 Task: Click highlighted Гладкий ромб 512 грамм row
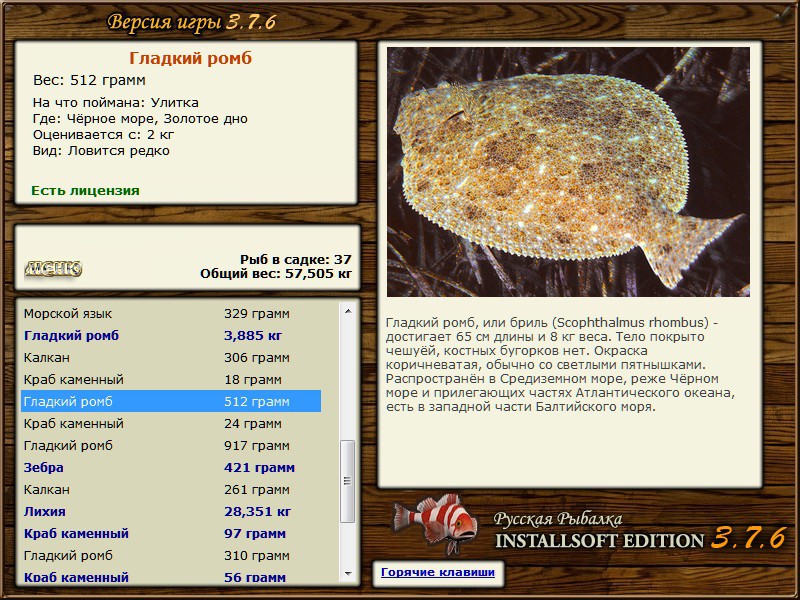(170, 402)
